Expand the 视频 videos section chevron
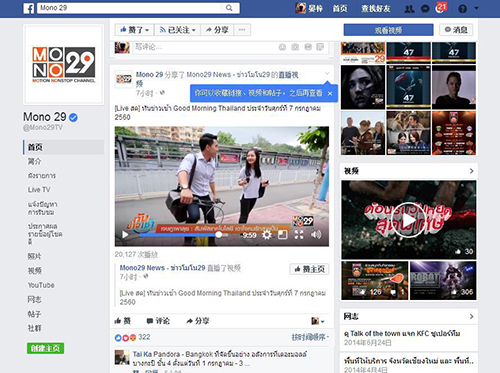This screenshot has width=500, height=373. coord(471,171)
